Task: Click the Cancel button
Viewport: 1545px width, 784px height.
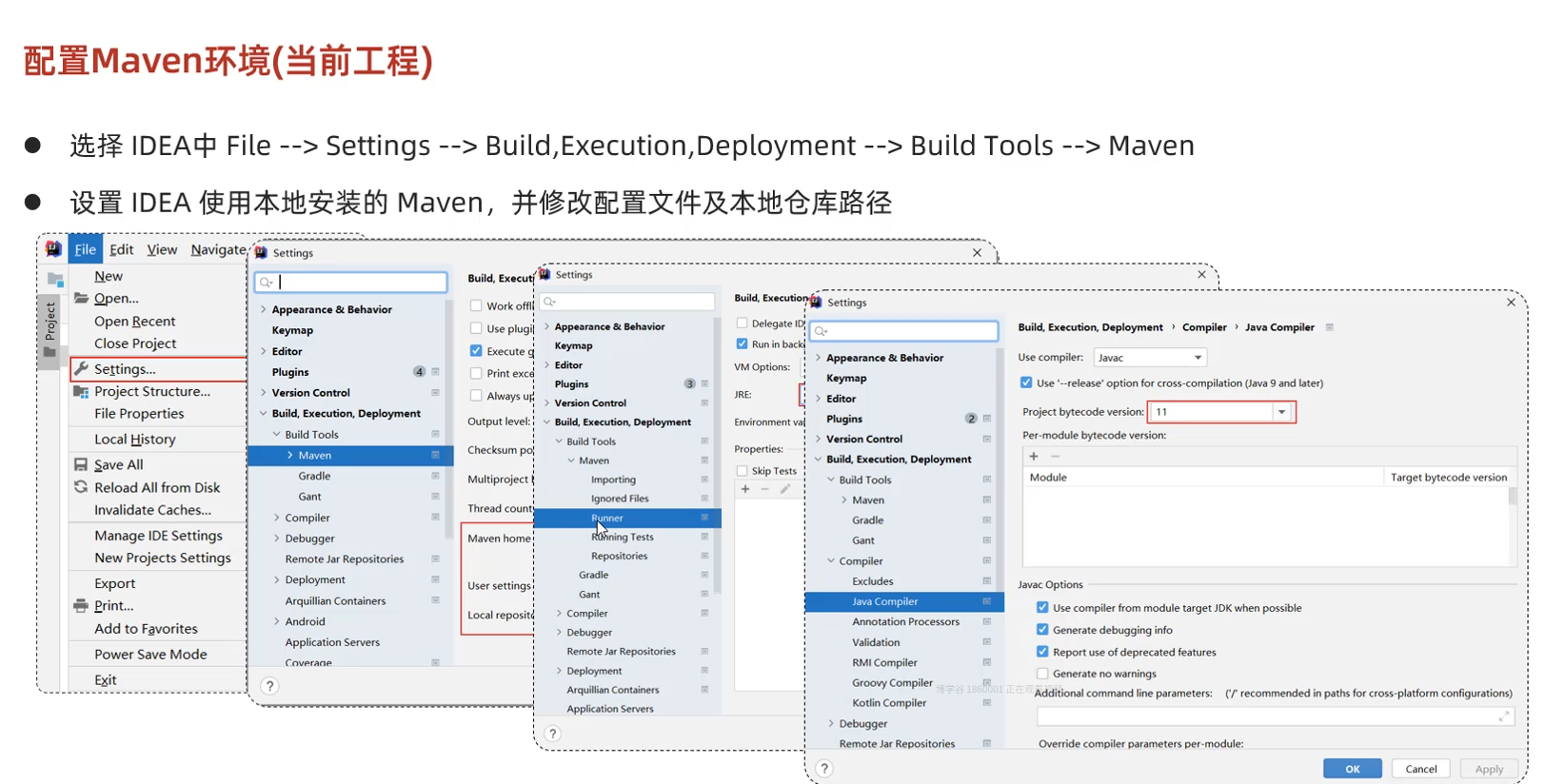Action: (x=1421, y=769)
